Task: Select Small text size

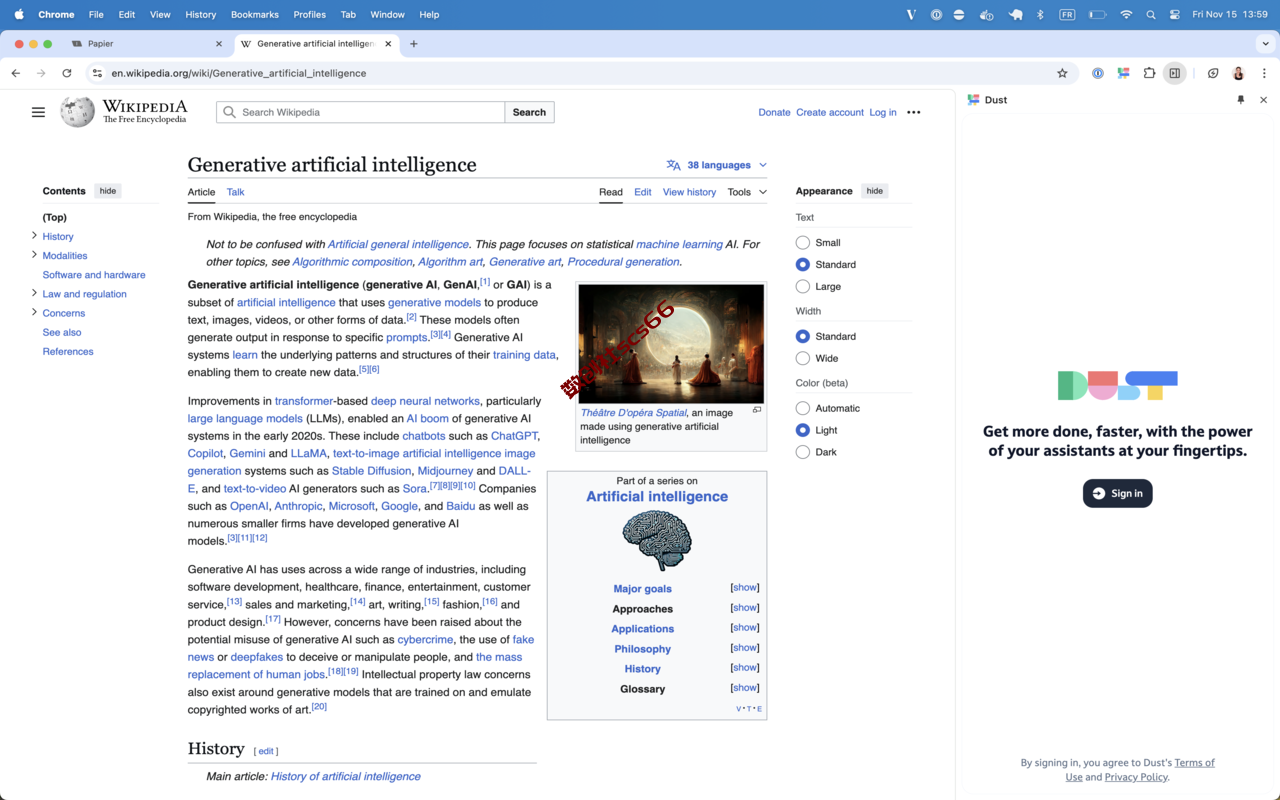Action: click(x=803, y=243)
